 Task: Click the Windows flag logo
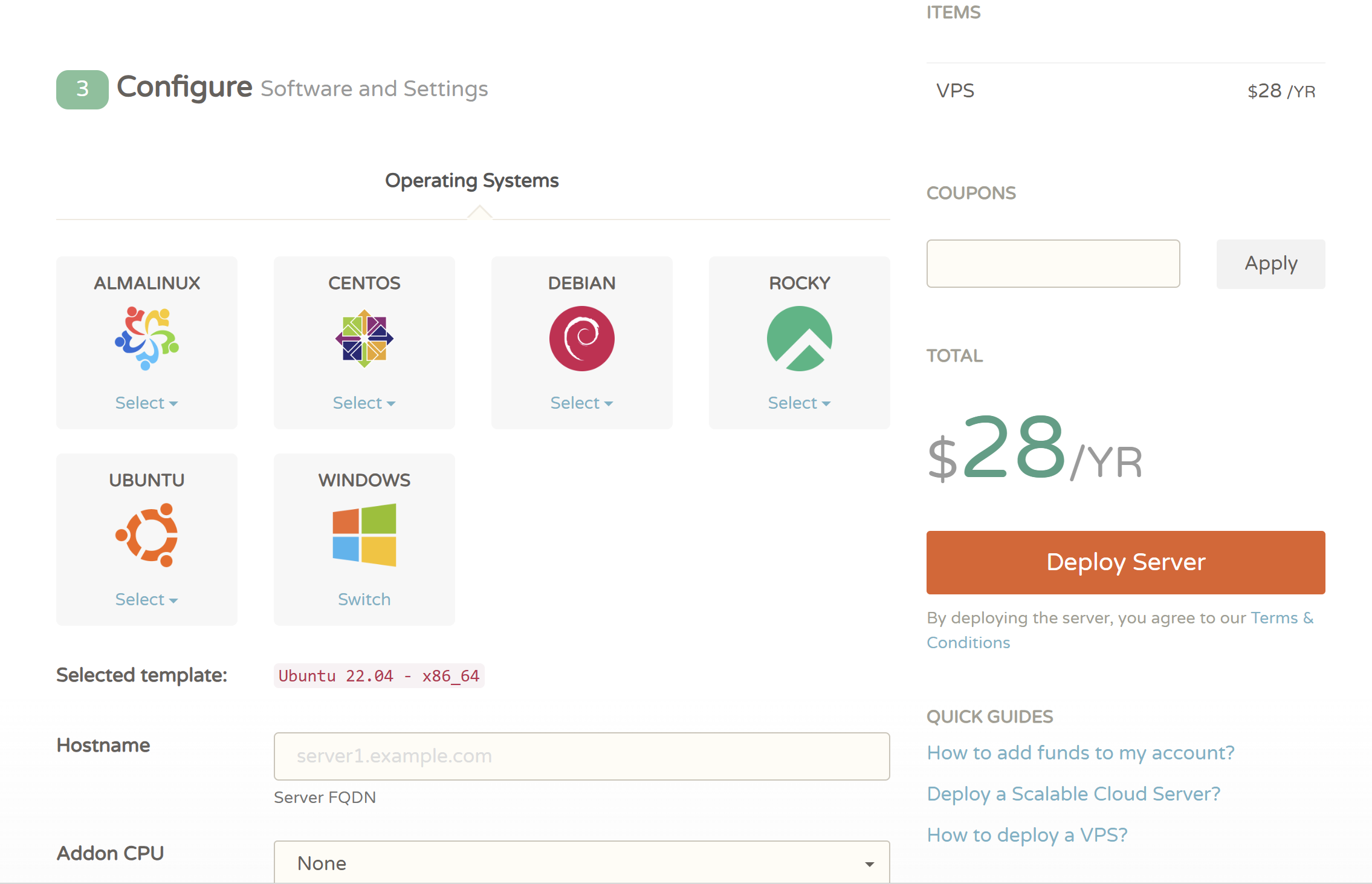click(x=364, y=535)
